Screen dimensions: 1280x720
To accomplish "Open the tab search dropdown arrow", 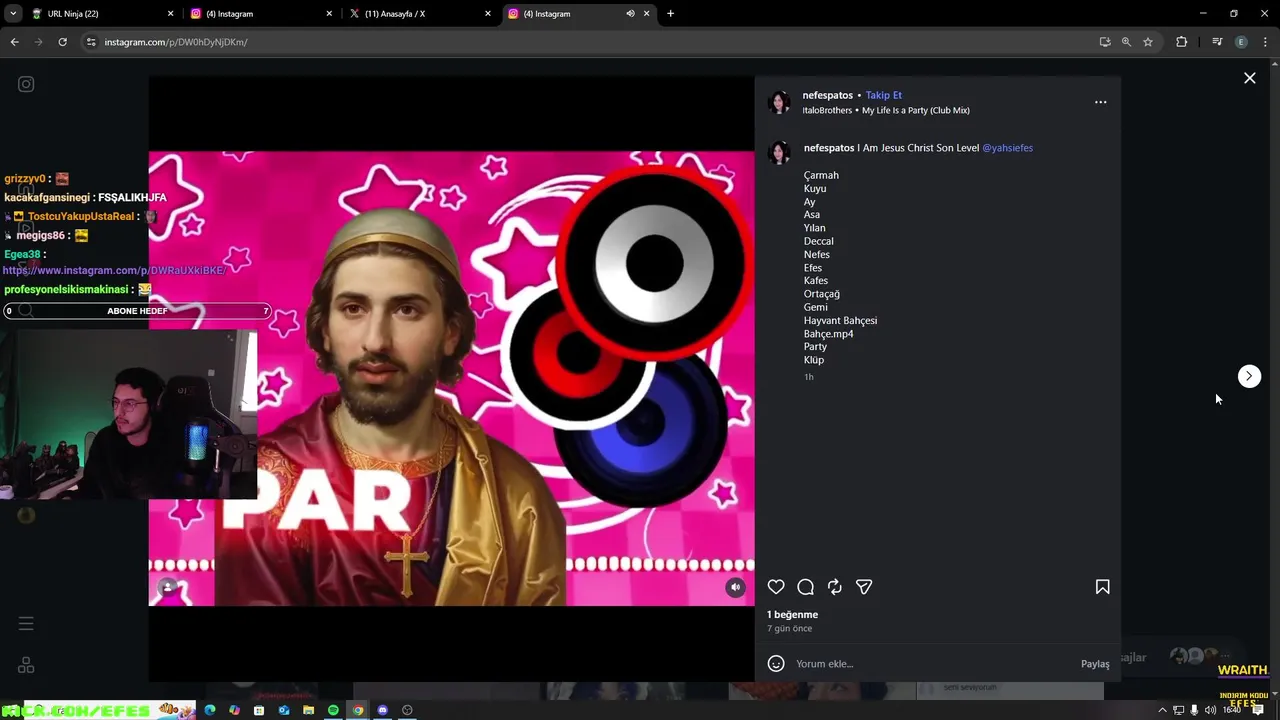I will pos(13,14).
